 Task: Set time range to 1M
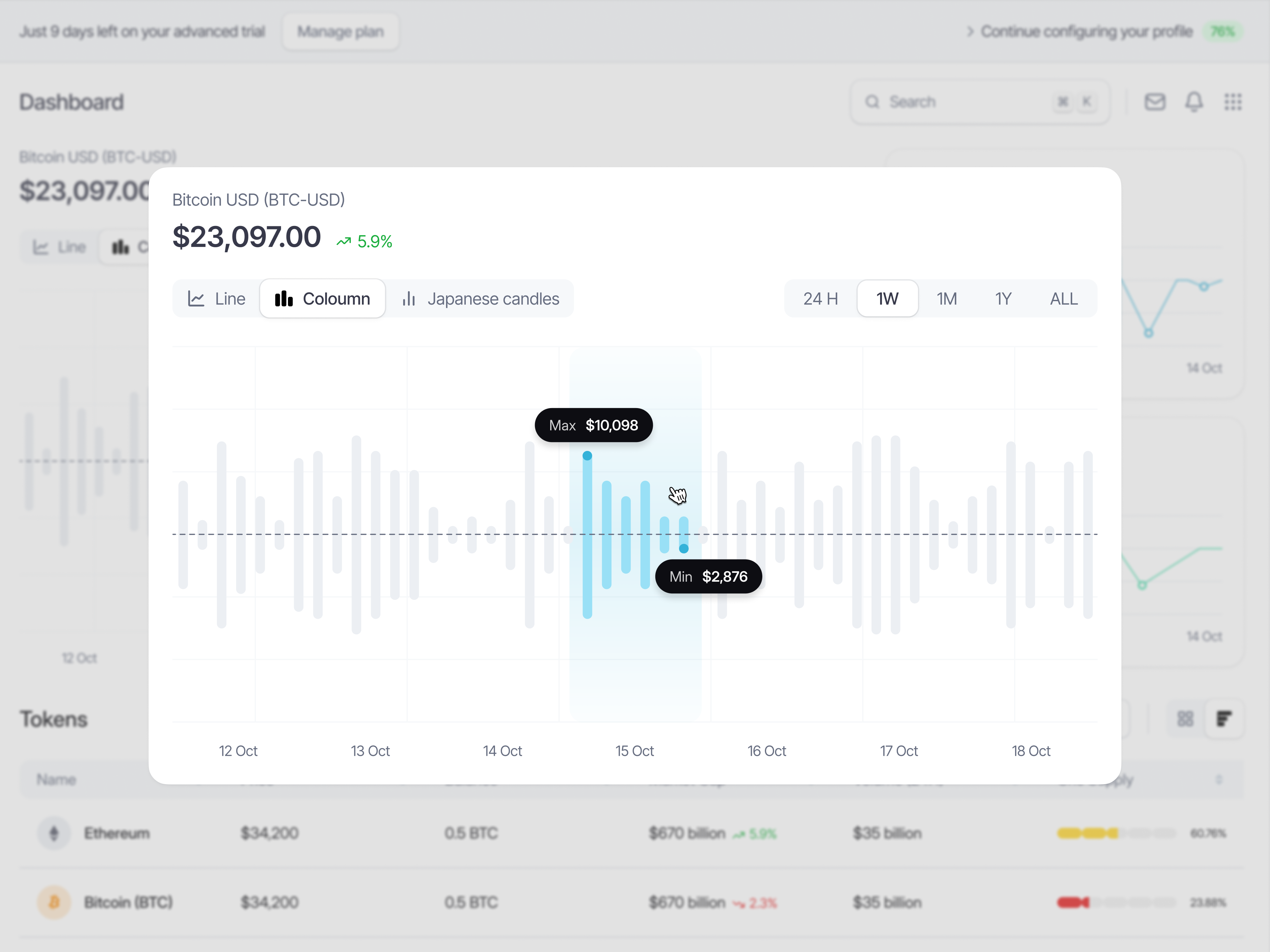pos(947,298)
